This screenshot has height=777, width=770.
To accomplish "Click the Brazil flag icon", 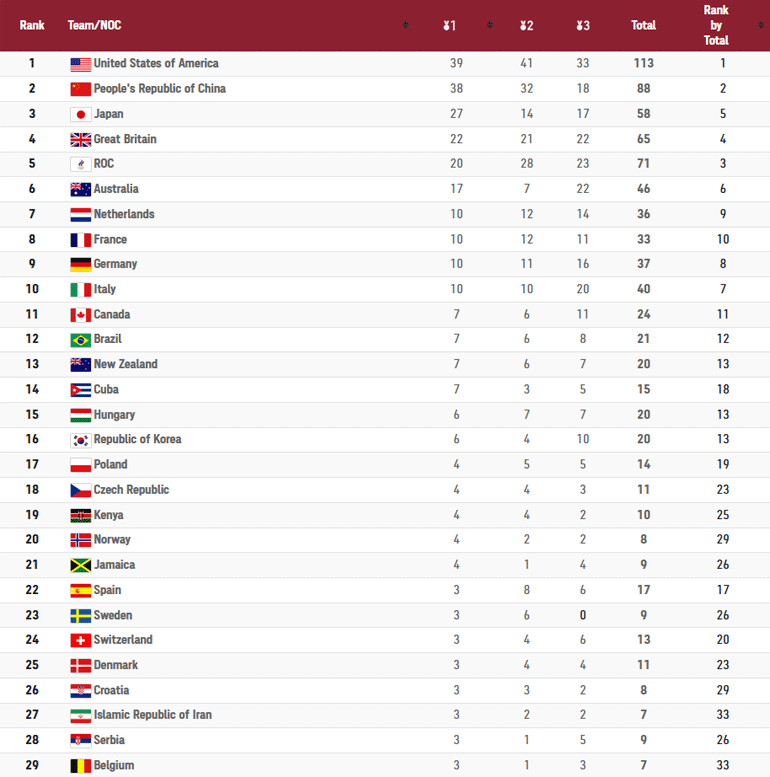I will click(81, 340).
